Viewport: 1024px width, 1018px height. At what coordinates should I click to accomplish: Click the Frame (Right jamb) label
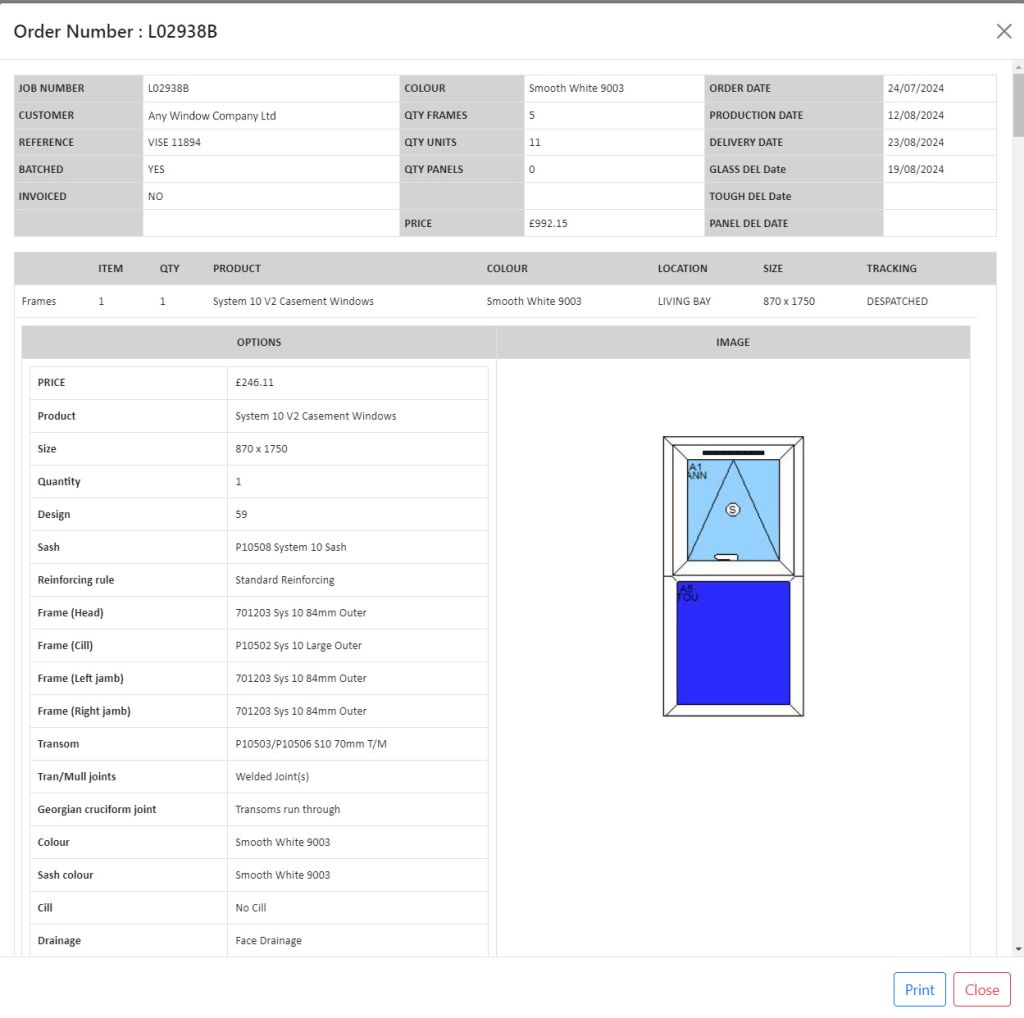coord(84,711)
